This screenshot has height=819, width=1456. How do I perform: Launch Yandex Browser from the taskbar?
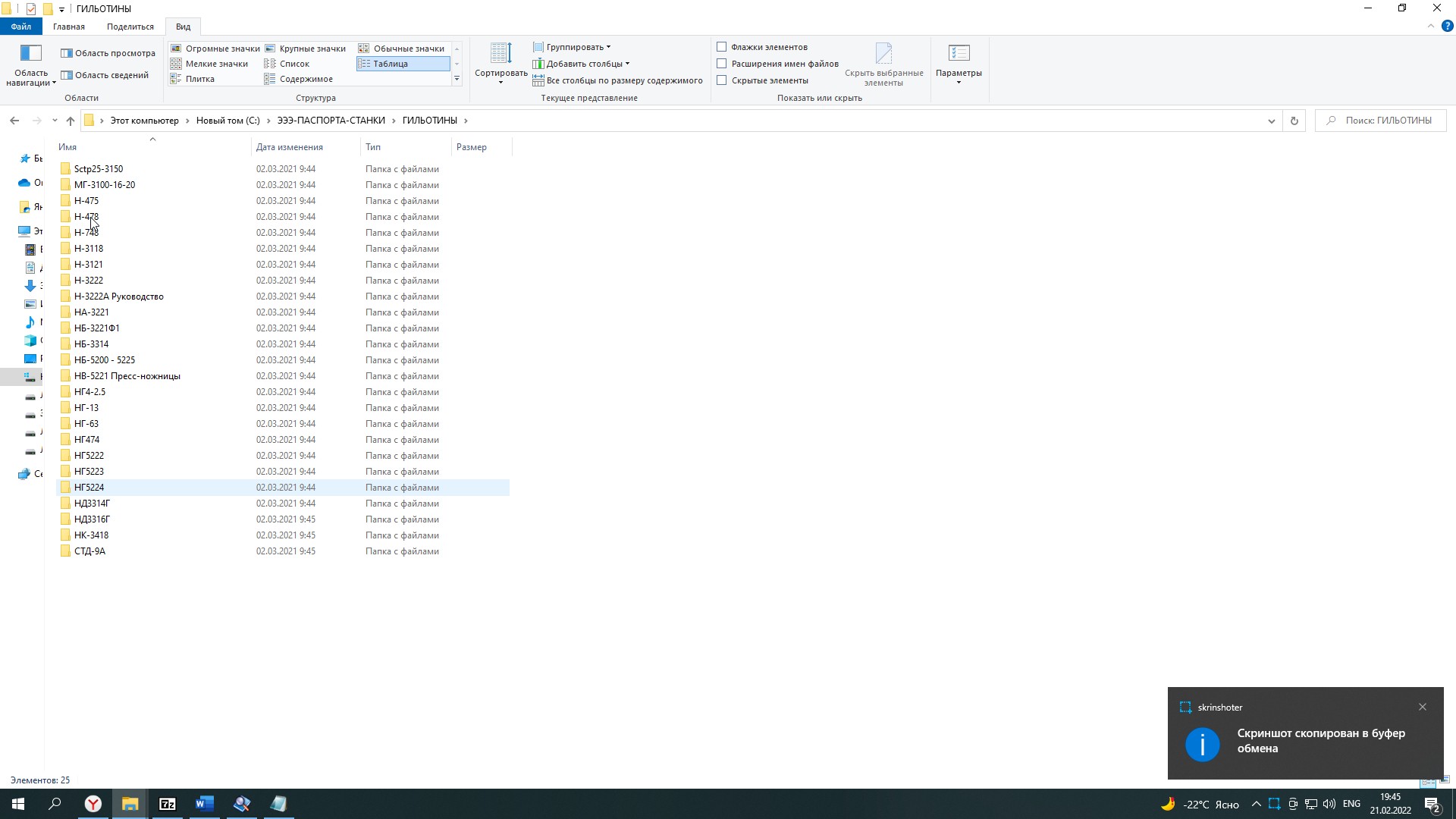93,804
